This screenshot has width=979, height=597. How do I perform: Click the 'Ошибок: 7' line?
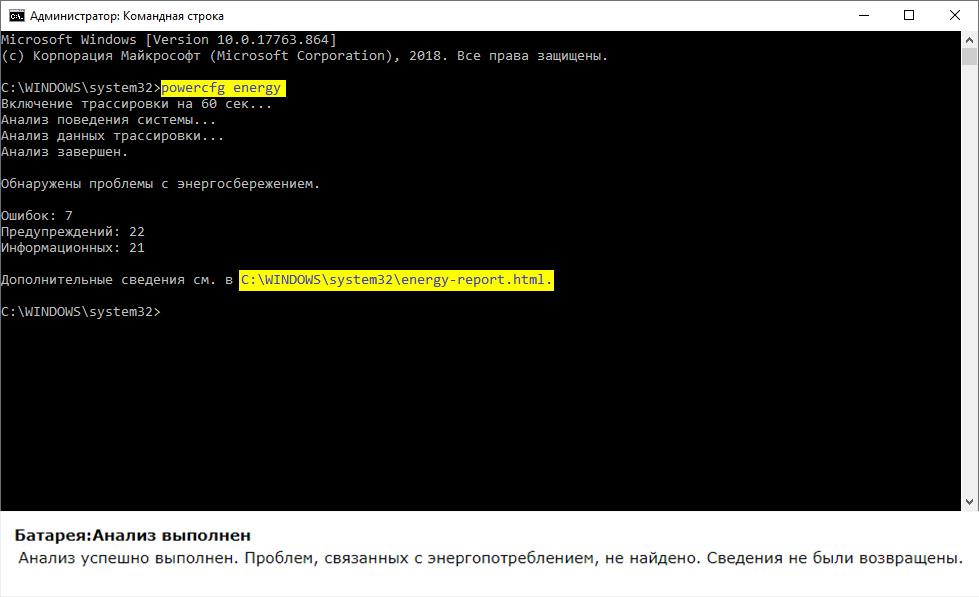37,216
